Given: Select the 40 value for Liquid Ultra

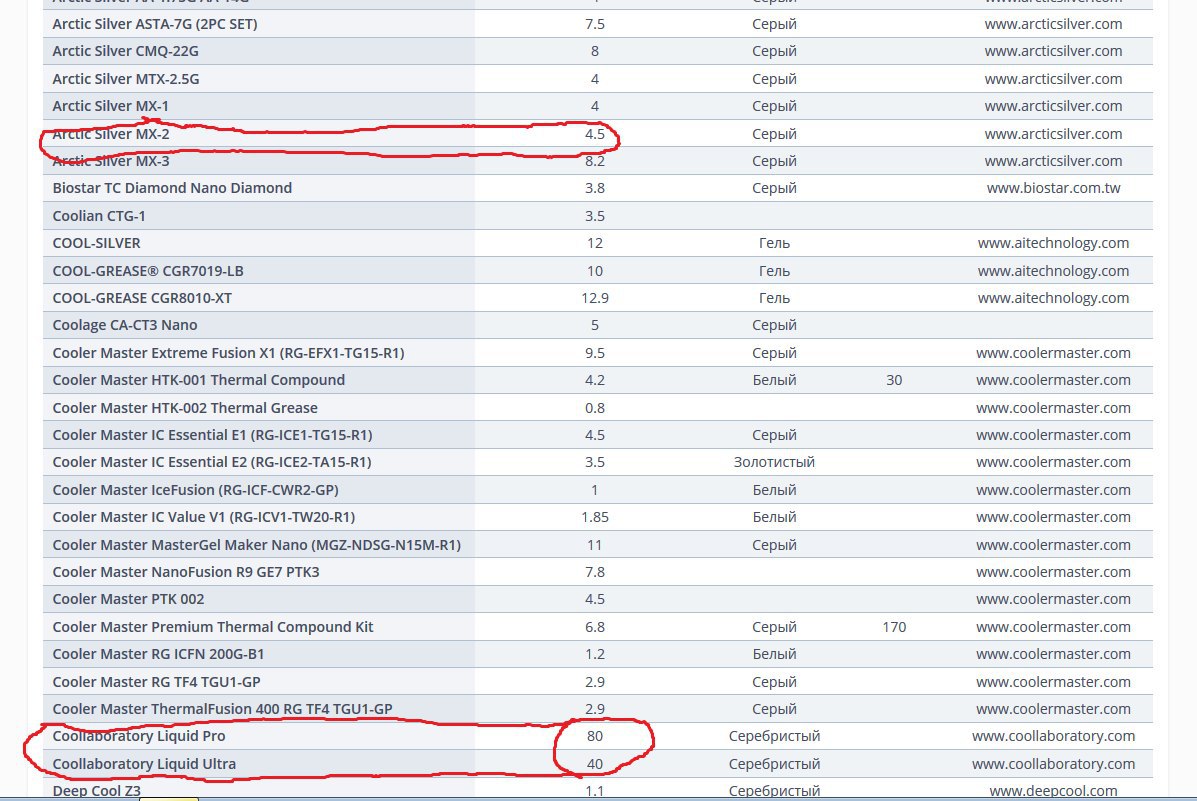Looking at the screenshot, I should click(x=595, y=764).
